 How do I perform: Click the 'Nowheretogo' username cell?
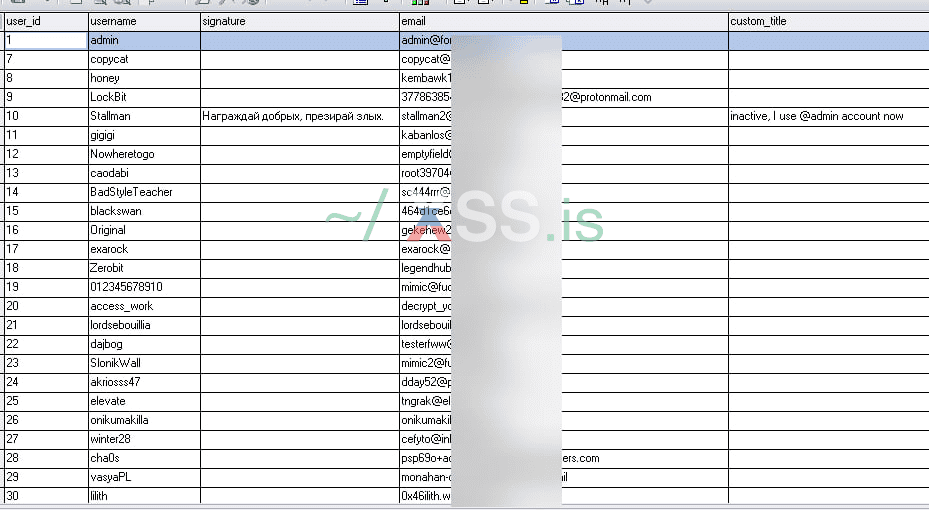(x=144, y=154)
